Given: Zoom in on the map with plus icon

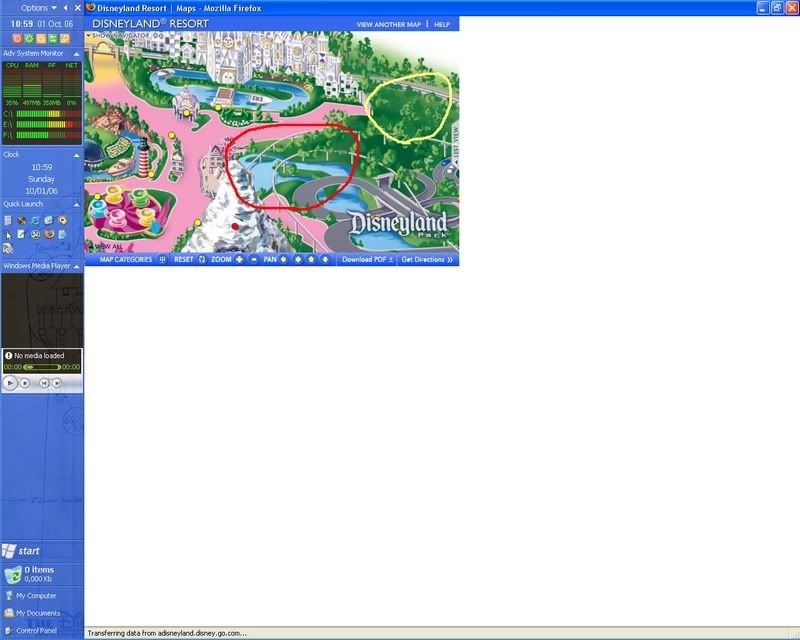Looking at the screenshot, I should [x=239, y=259].
